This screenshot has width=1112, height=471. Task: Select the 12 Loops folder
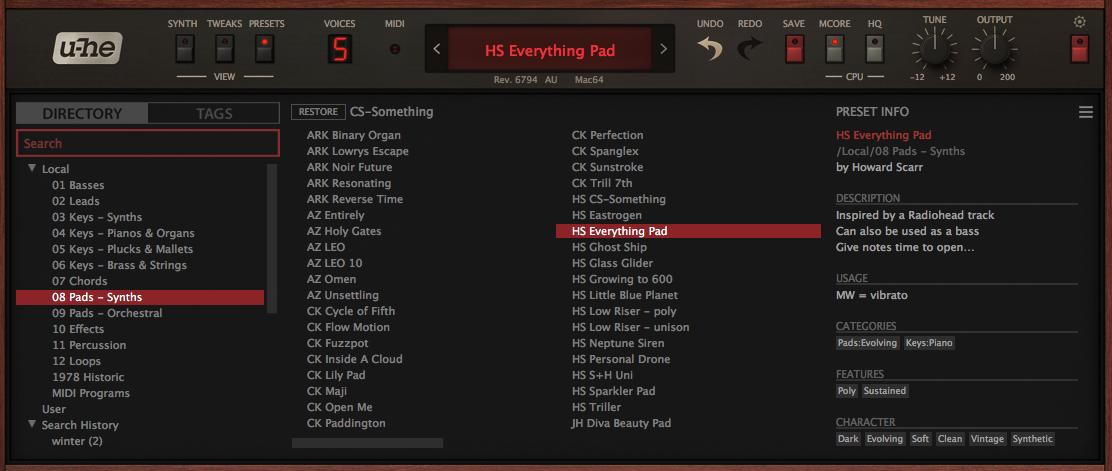pos(77,361)
